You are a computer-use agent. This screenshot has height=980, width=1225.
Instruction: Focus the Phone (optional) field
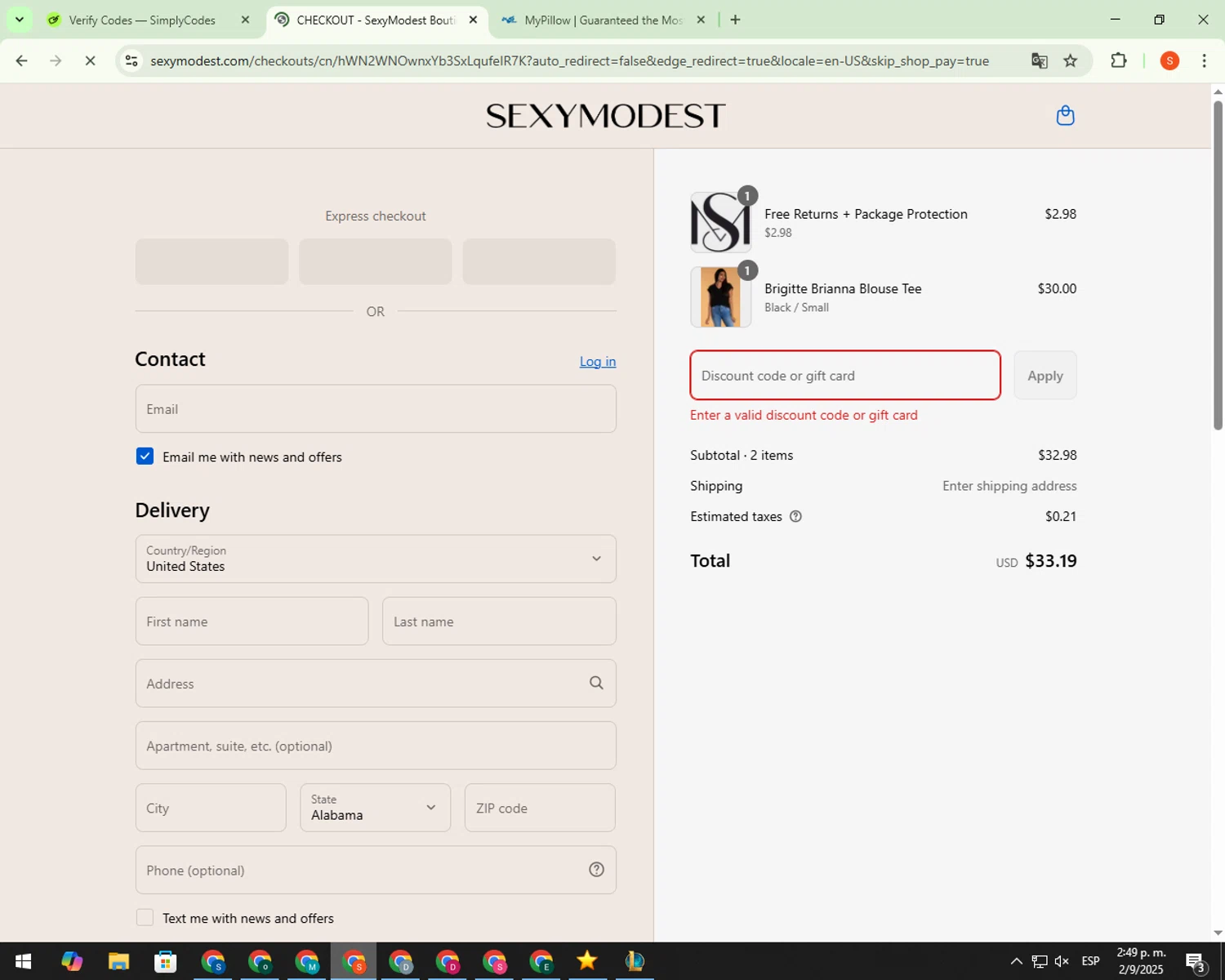point(376,870)
